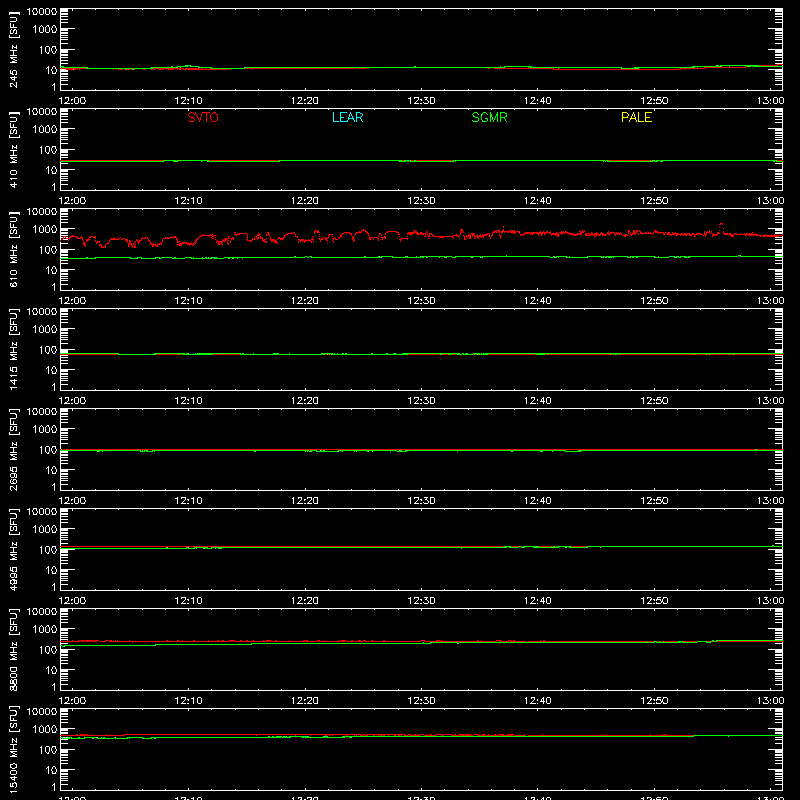Click 12:20 tick under the 410 MHz panel
The height and width of the screenshot is (800, 800).
[305, 201]
